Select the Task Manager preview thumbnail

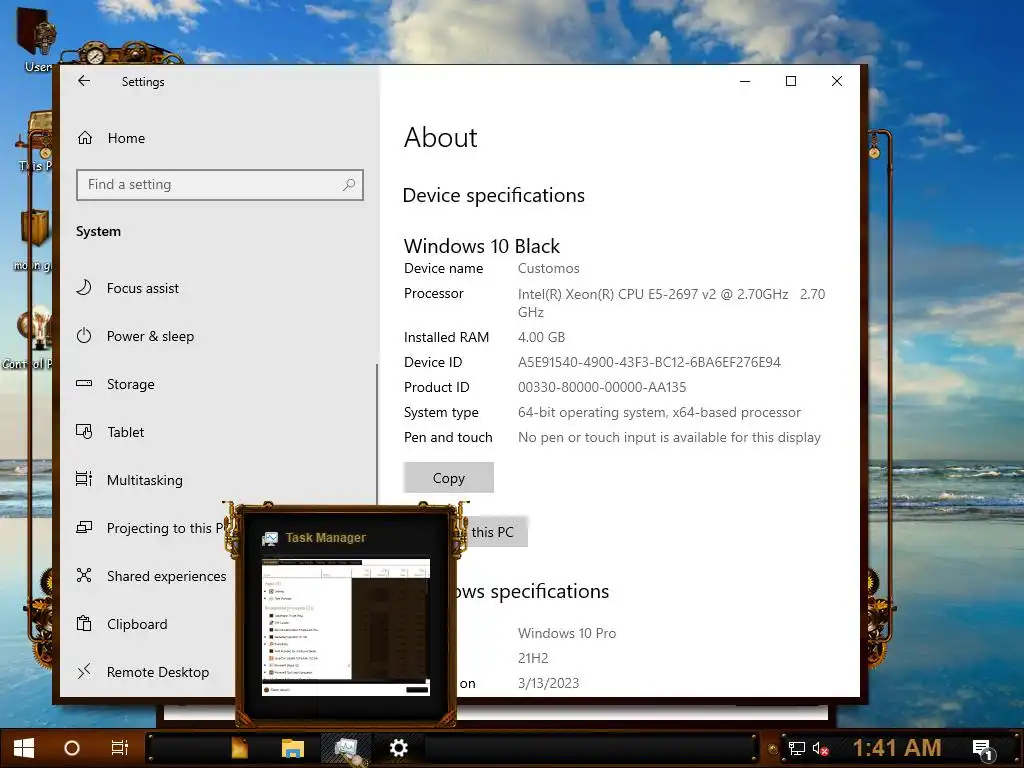click(345, 626)
